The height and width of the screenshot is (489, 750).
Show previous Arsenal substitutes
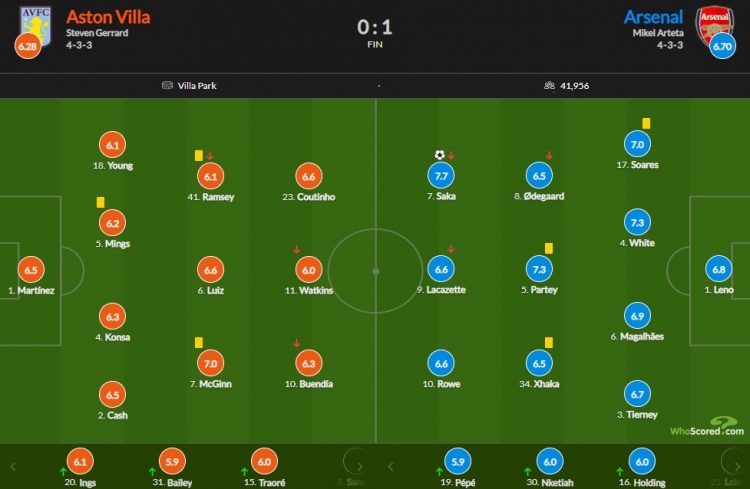click(390, 466)
